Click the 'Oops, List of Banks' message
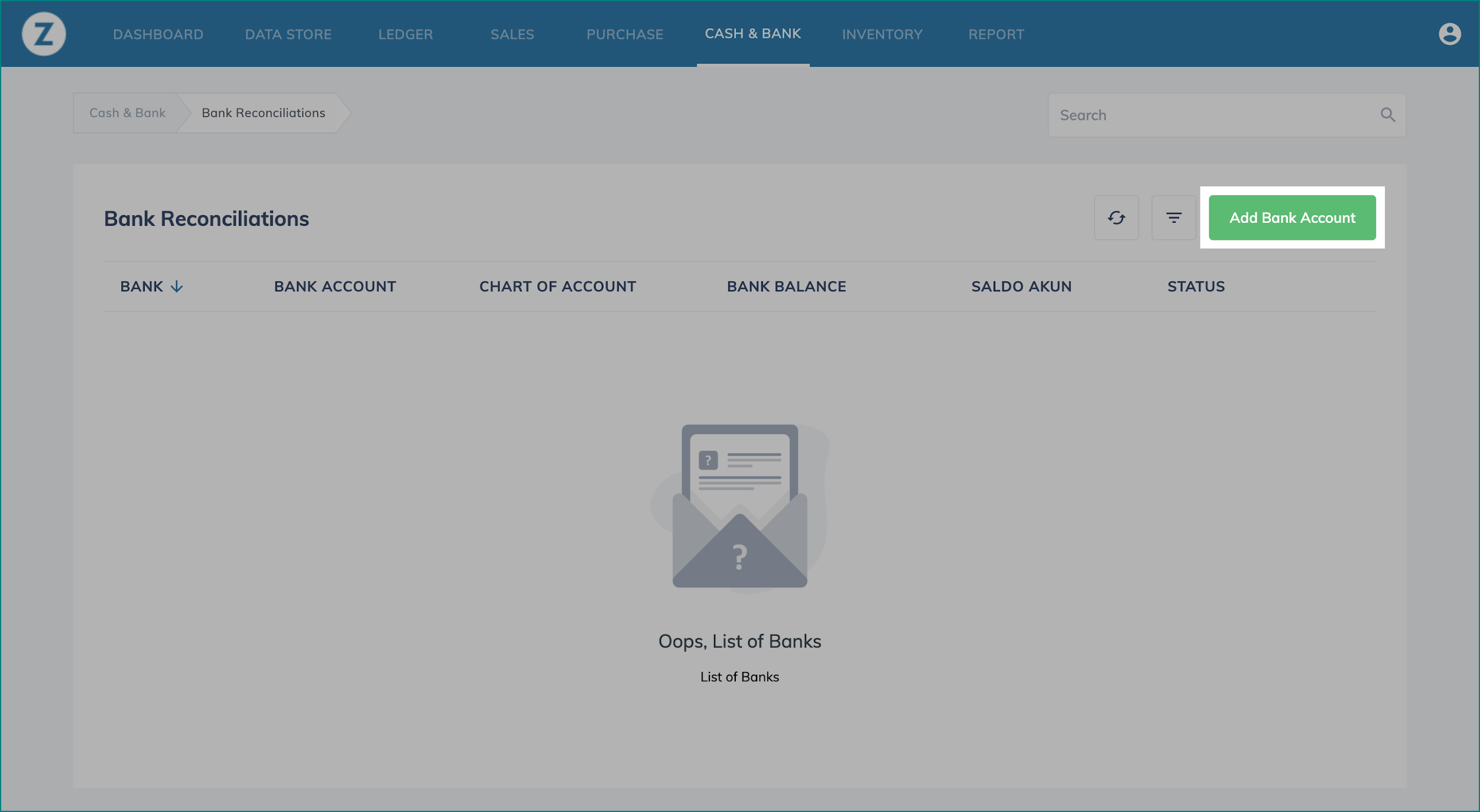 click(739, 641)
